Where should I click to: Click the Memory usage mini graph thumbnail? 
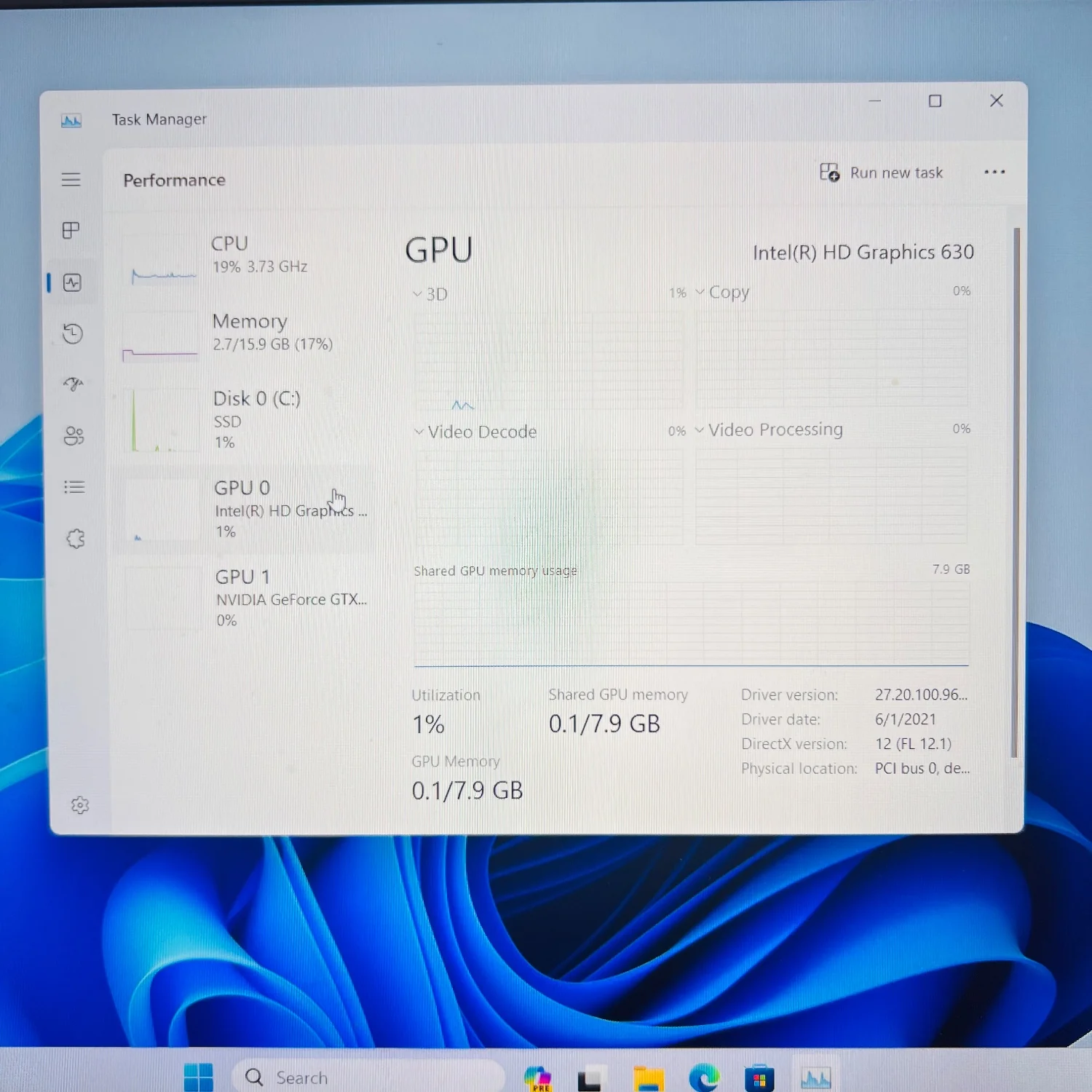click(160, 337)
